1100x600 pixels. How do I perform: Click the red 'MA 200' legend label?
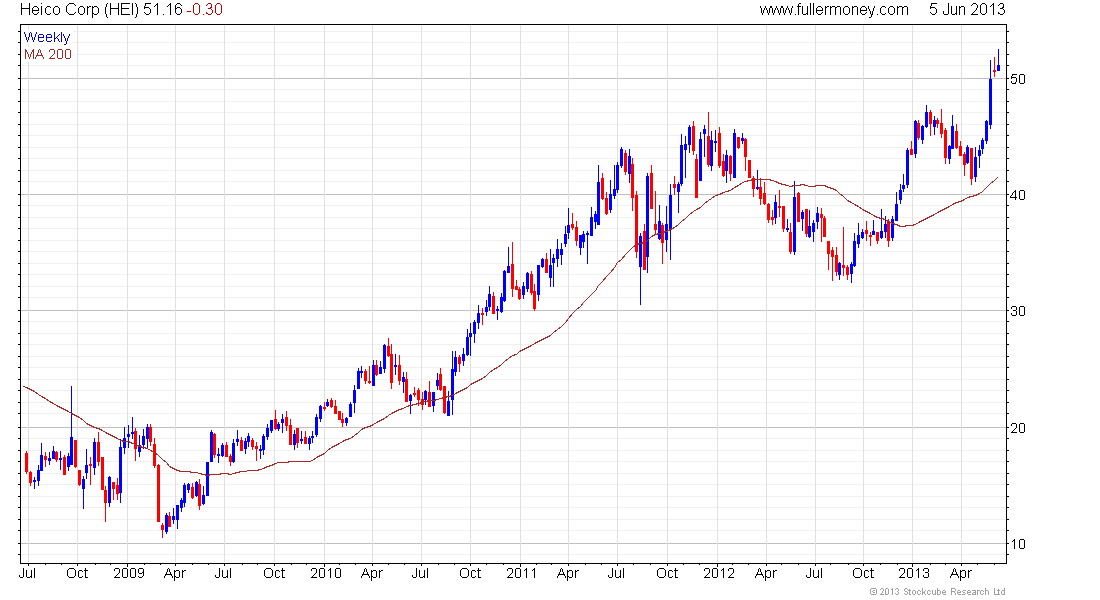pyautogui.click(x=48, y=54)
